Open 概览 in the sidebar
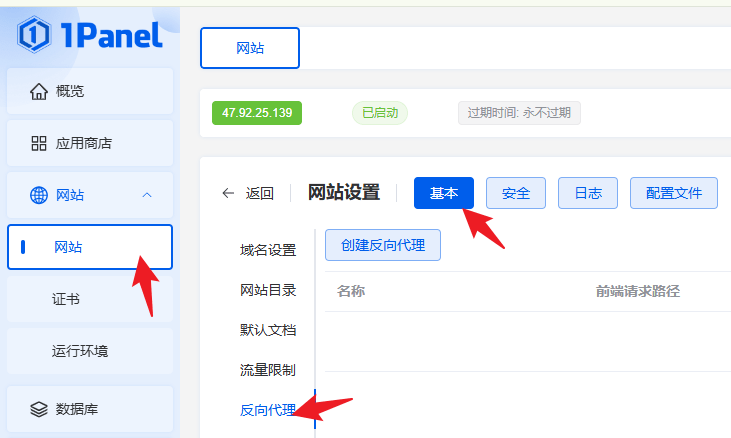Screen dimensions: 731x438 click(90, 91)
